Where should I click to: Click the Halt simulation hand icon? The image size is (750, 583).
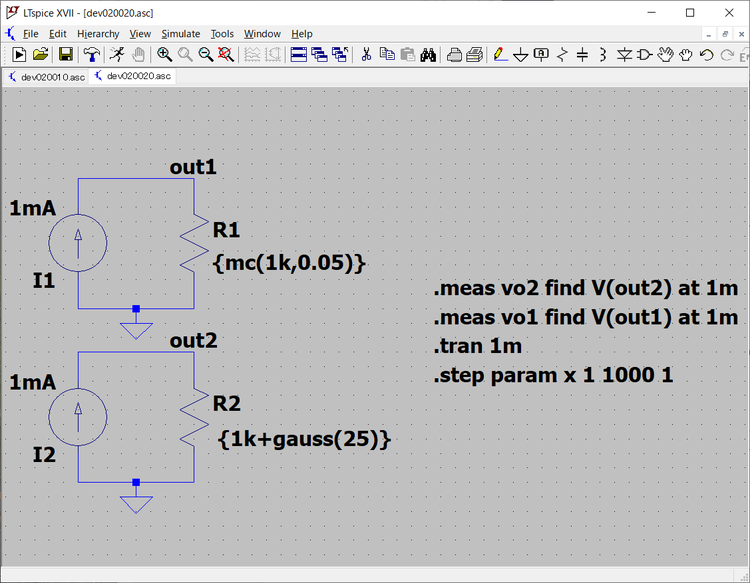(x=138, y=55)
